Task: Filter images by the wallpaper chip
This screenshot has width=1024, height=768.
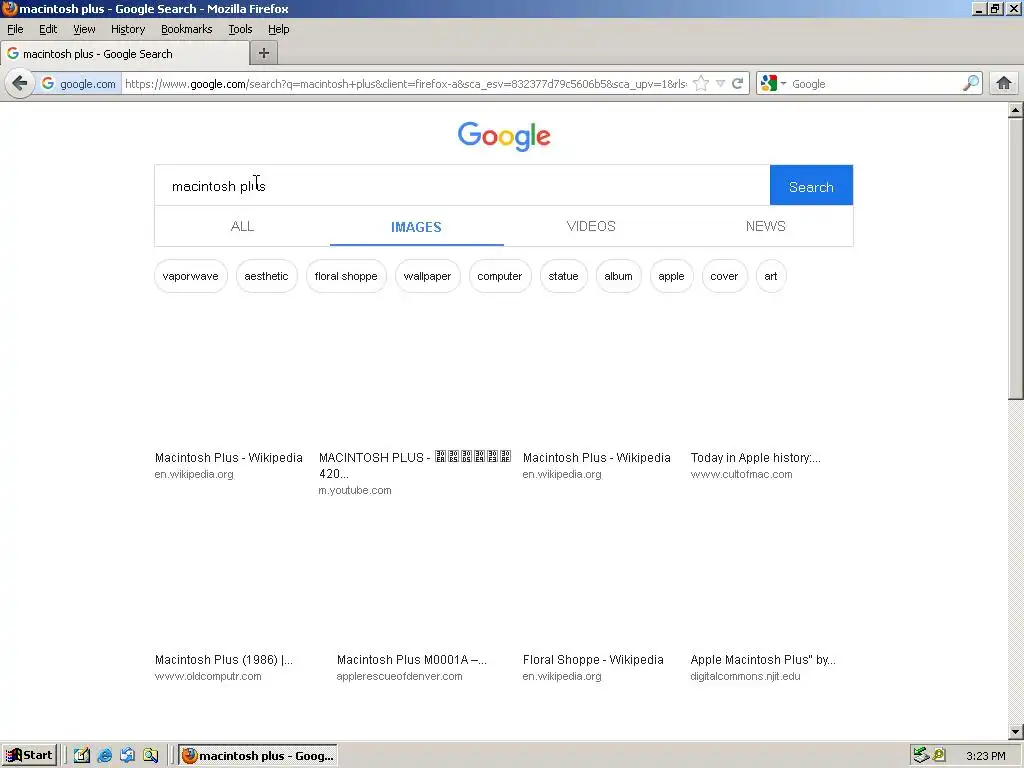Action: pos(427,276)
